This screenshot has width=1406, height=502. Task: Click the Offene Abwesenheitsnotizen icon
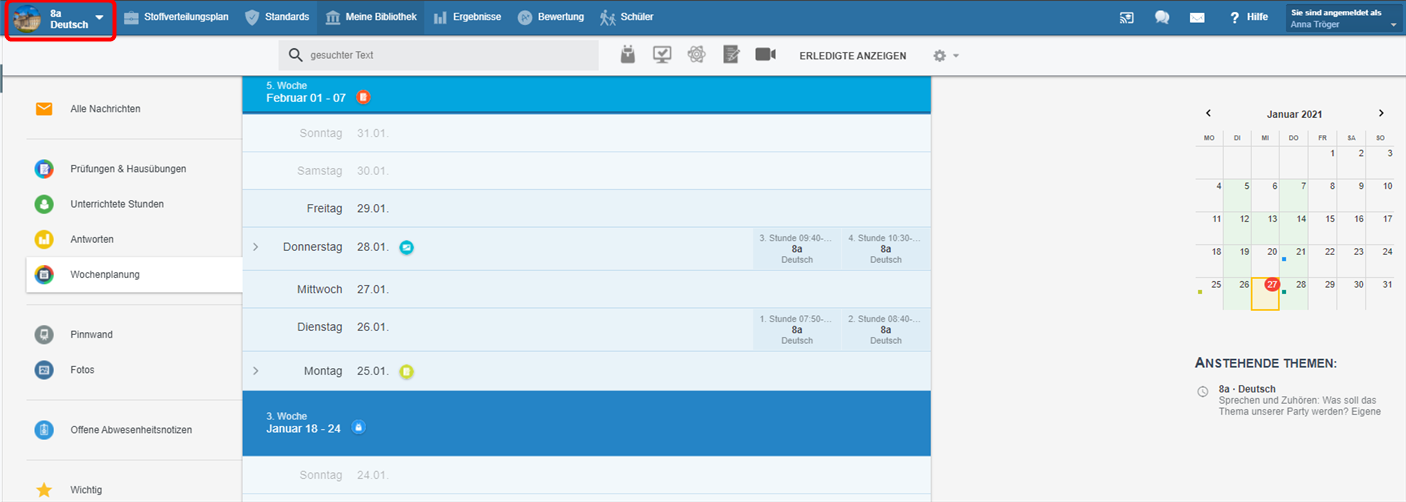coord(44,430)
